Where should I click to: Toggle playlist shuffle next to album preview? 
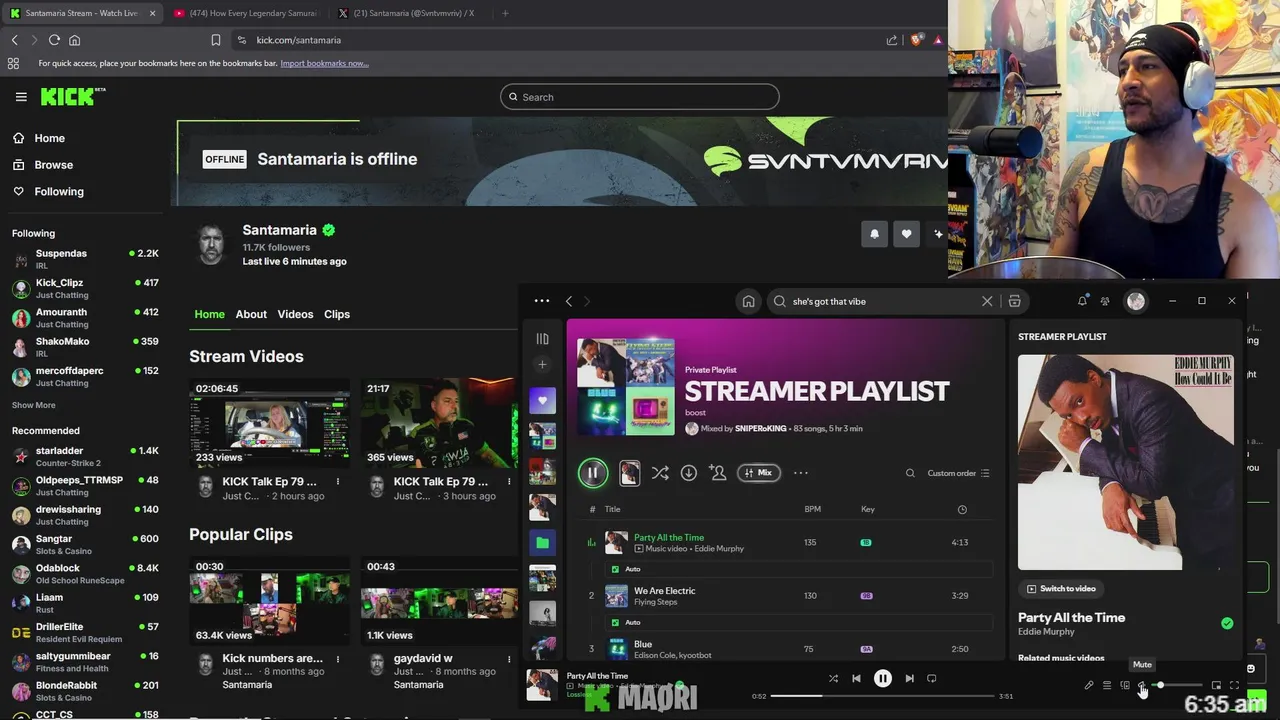pos(660,473)
